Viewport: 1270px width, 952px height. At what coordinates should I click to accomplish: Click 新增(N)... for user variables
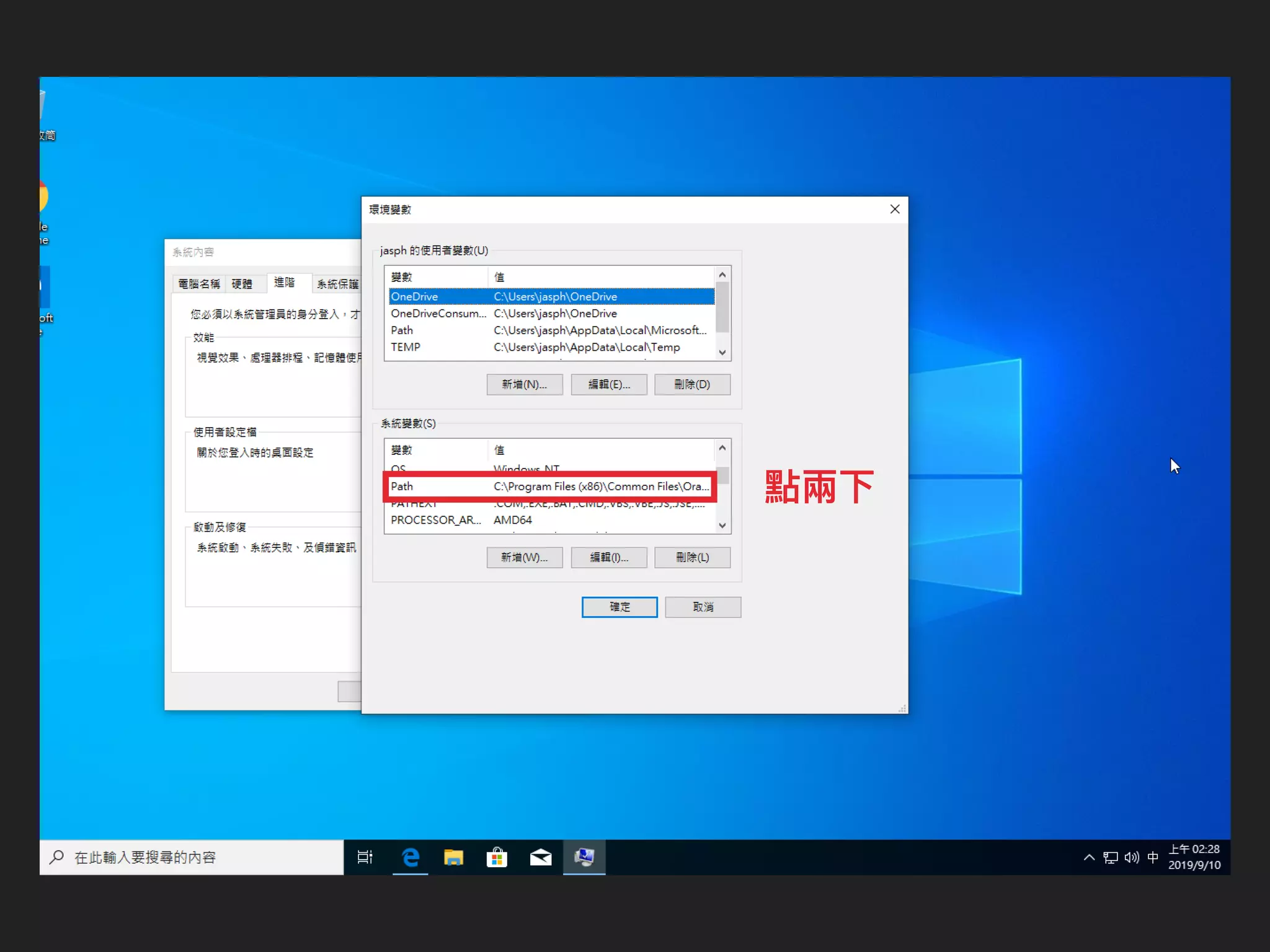click(x=524, y=384)
